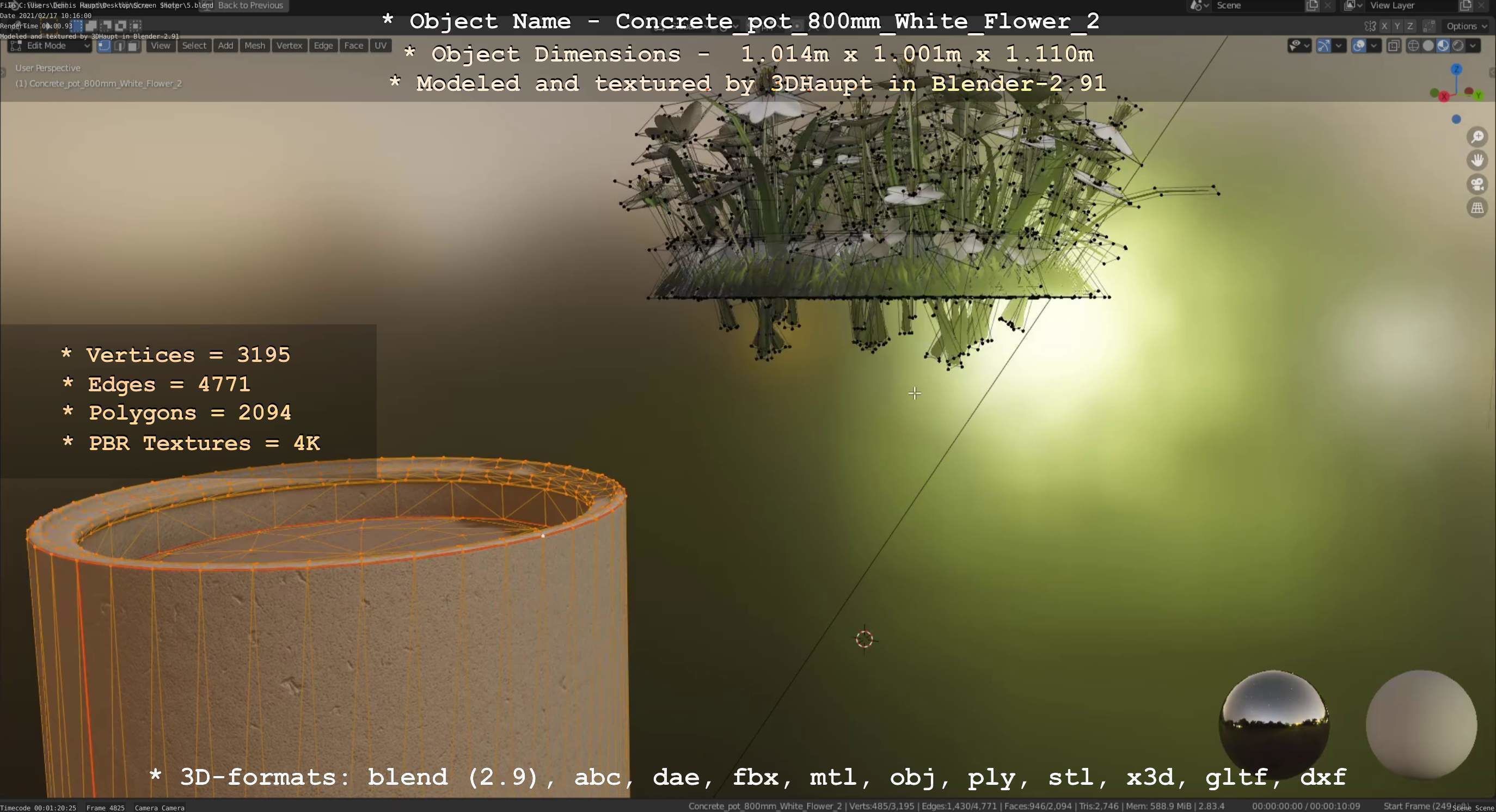Open the View menu

[160, 46]
